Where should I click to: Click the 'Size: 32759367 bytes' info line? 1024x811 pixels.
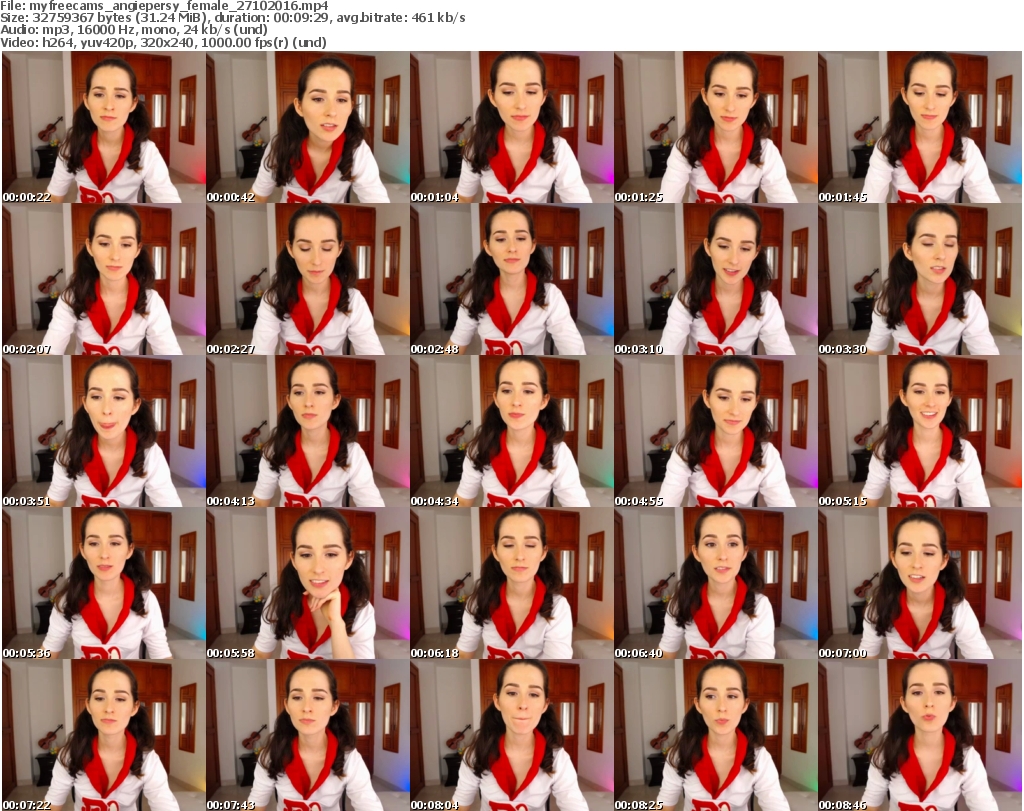232,18
